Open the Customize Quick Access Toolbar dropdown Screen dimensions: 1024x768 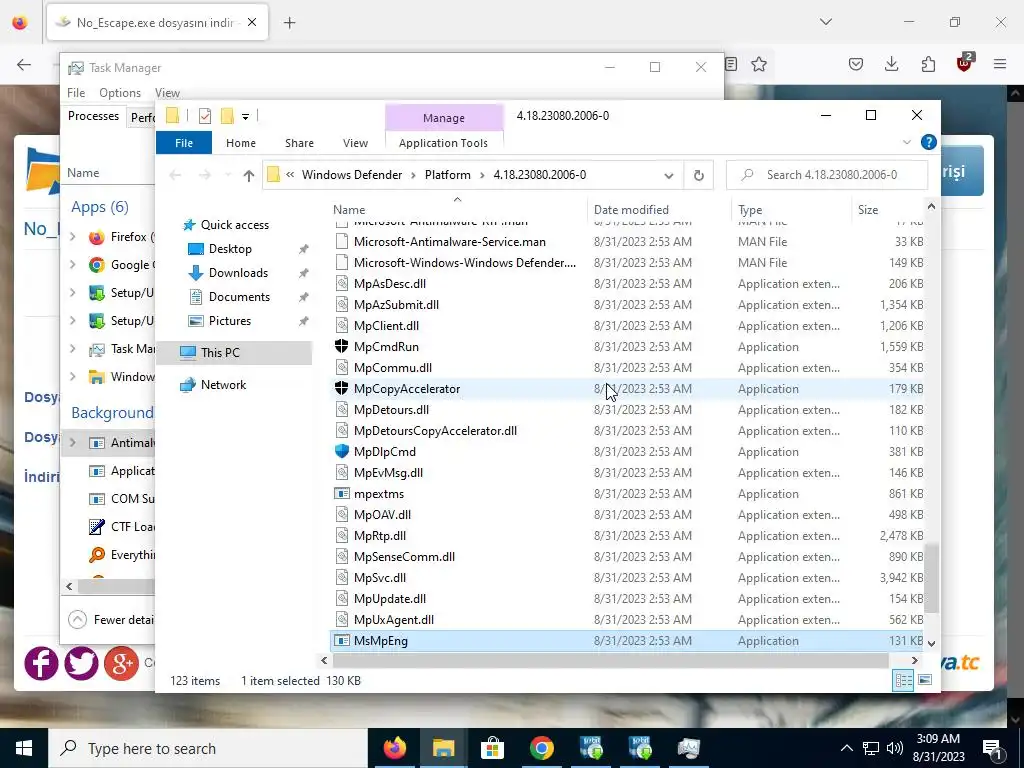pos(246,117)
